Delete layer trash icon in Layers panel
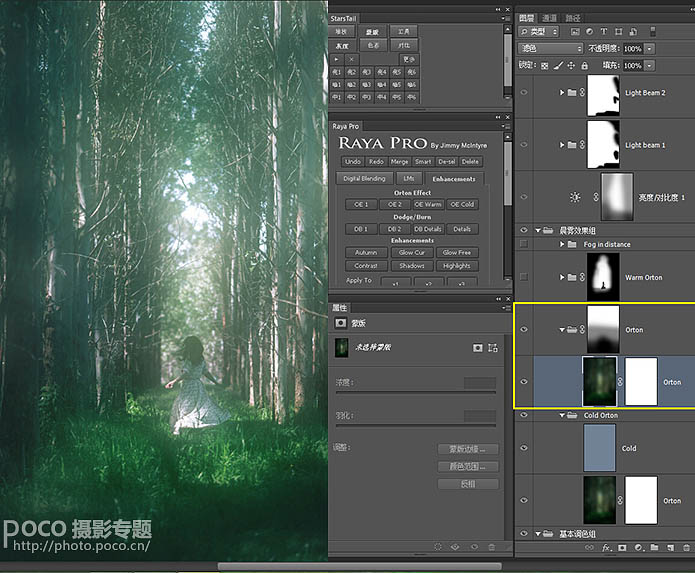 coord(686,548)
